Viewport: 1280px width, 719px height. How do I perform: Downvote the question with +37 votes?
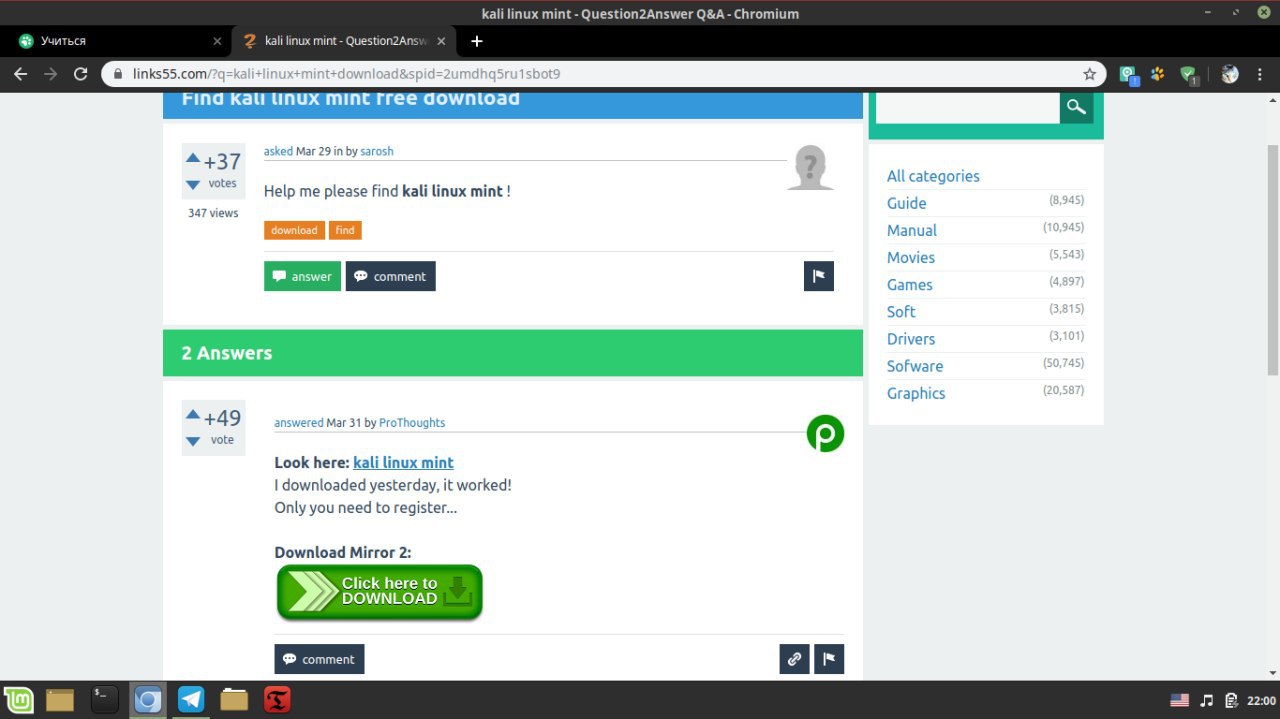(x=193, y=185)
